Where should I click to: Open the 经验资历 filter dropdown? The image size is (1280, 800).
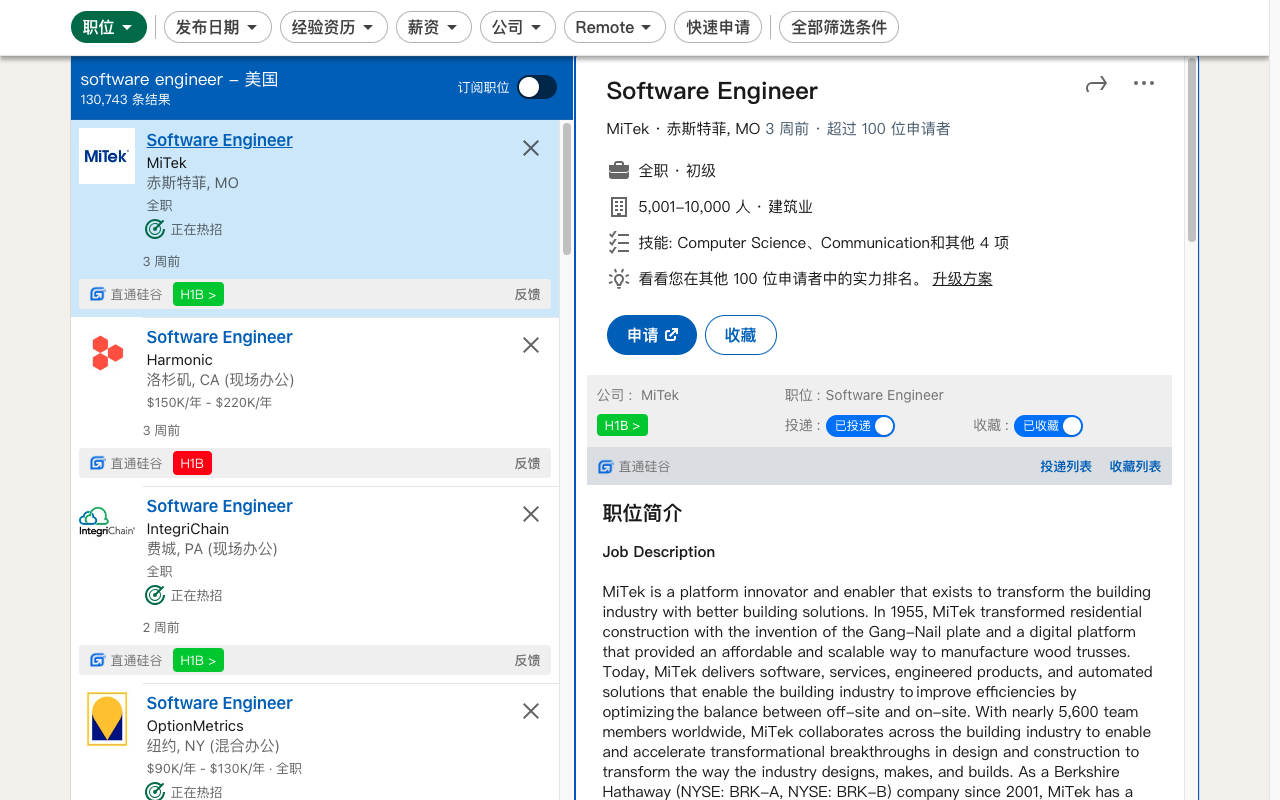tap(334, 27)
